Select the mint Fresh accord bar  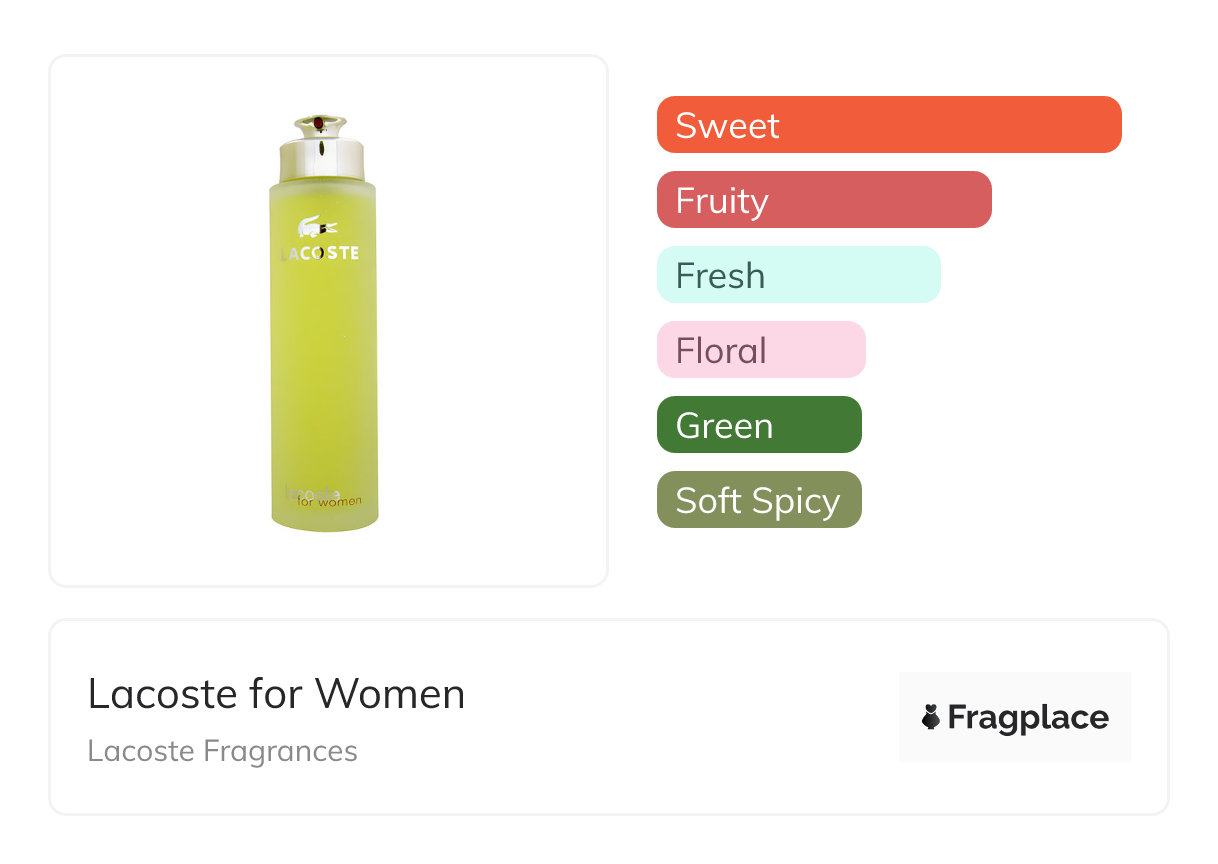tap(798, 275)
